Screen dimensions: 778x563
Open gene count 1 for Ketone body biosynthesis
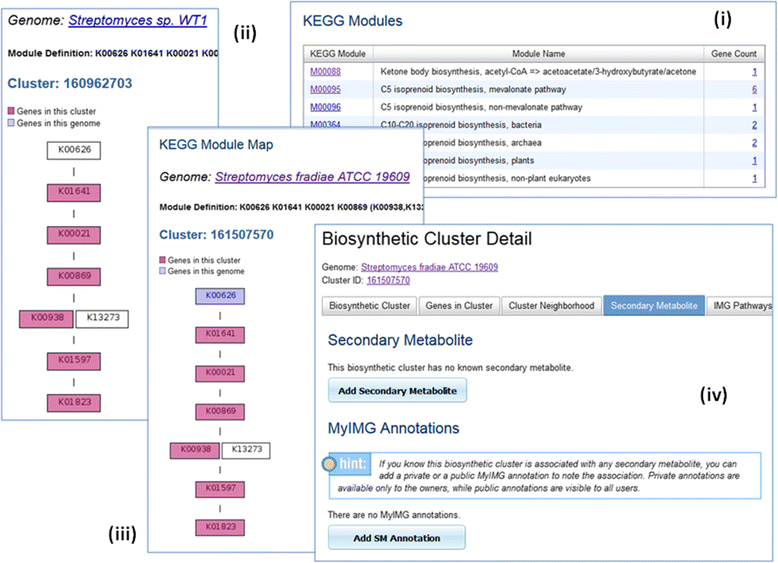(x=754, y=71)
